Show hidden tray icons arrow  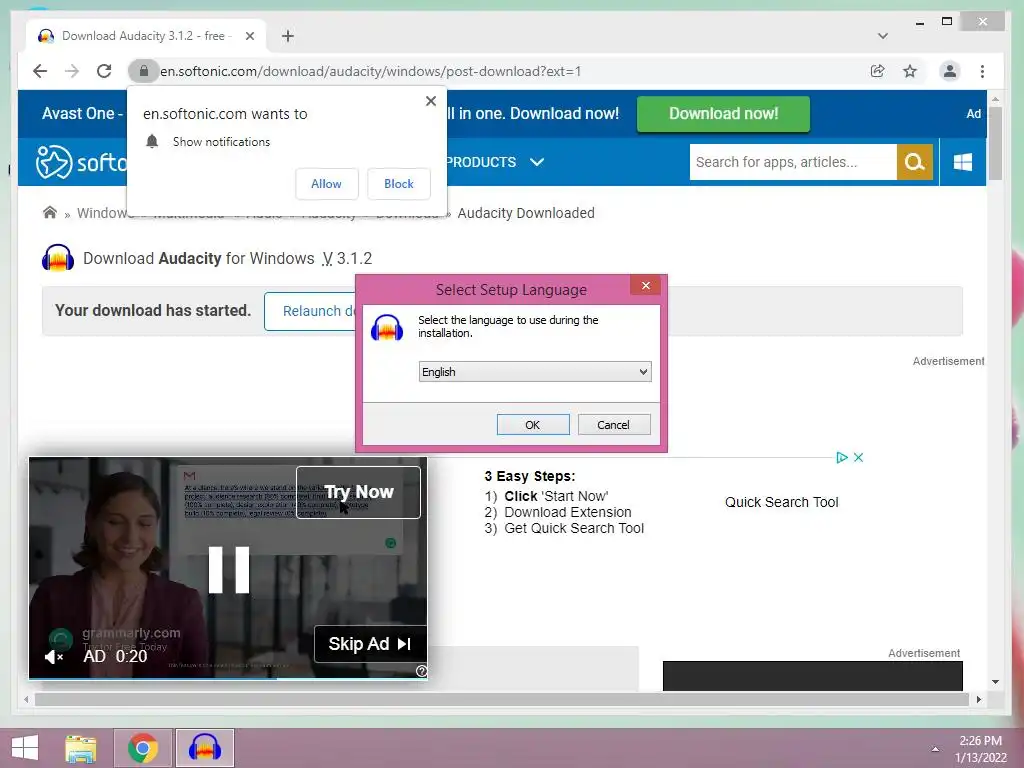pos(935,749)
